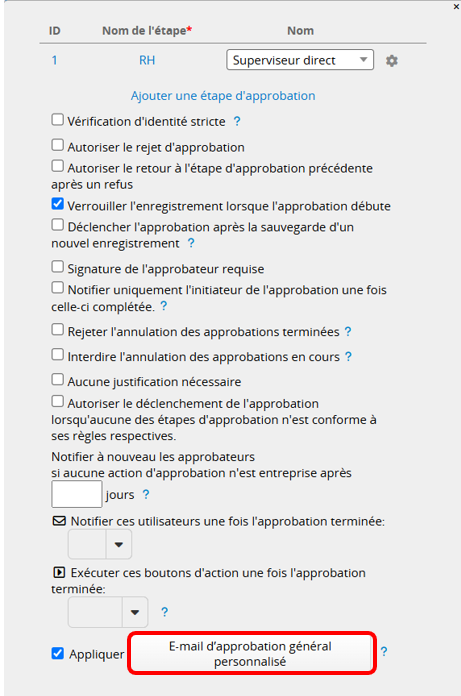Screen dimensions: 461x696
Task: Open help for Rejeter l'annulation des approbations terminées
Action: [x=348, y=332]
